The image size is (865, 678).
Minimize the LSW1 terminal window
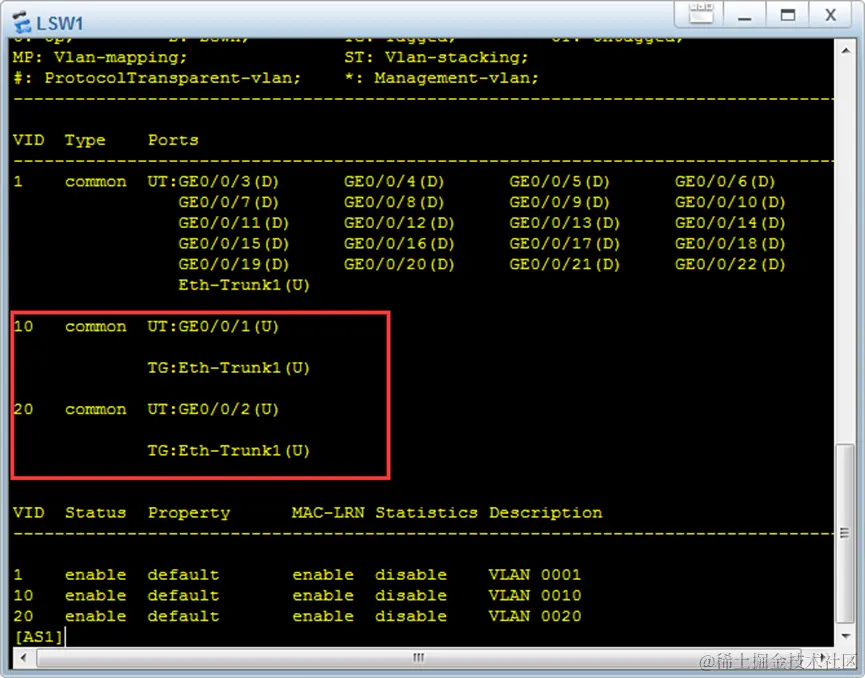point(745,15)
